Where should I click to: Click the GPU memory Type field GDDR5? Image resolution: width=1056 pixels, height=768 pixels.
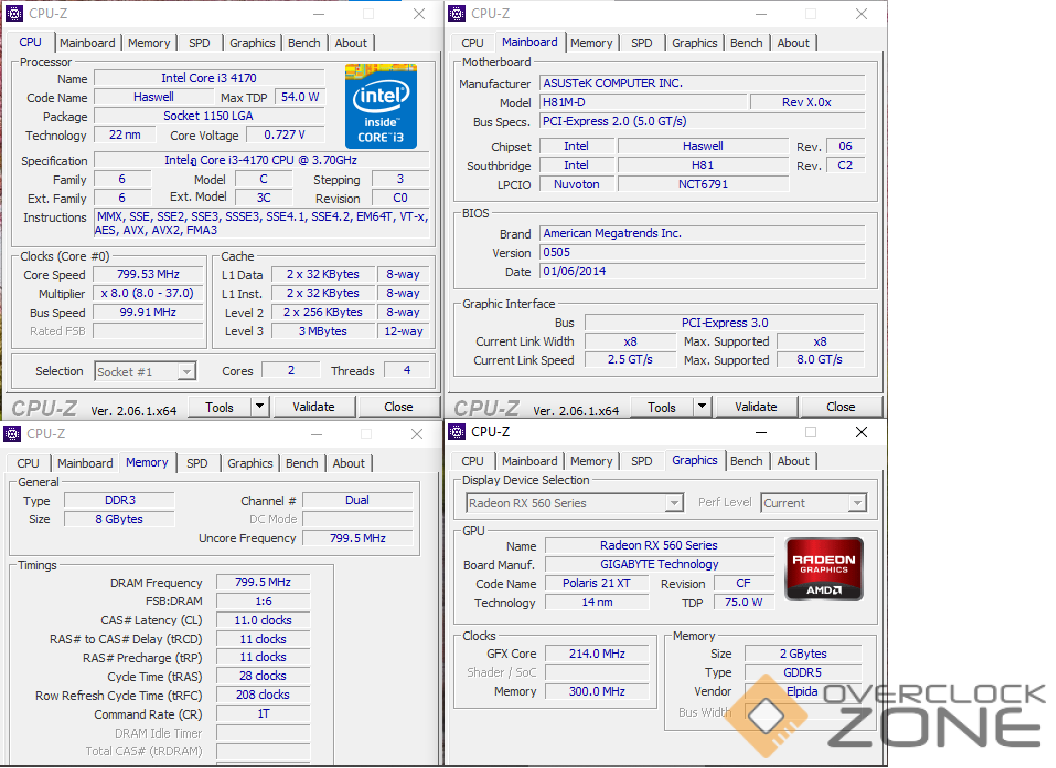coord(803,672)
